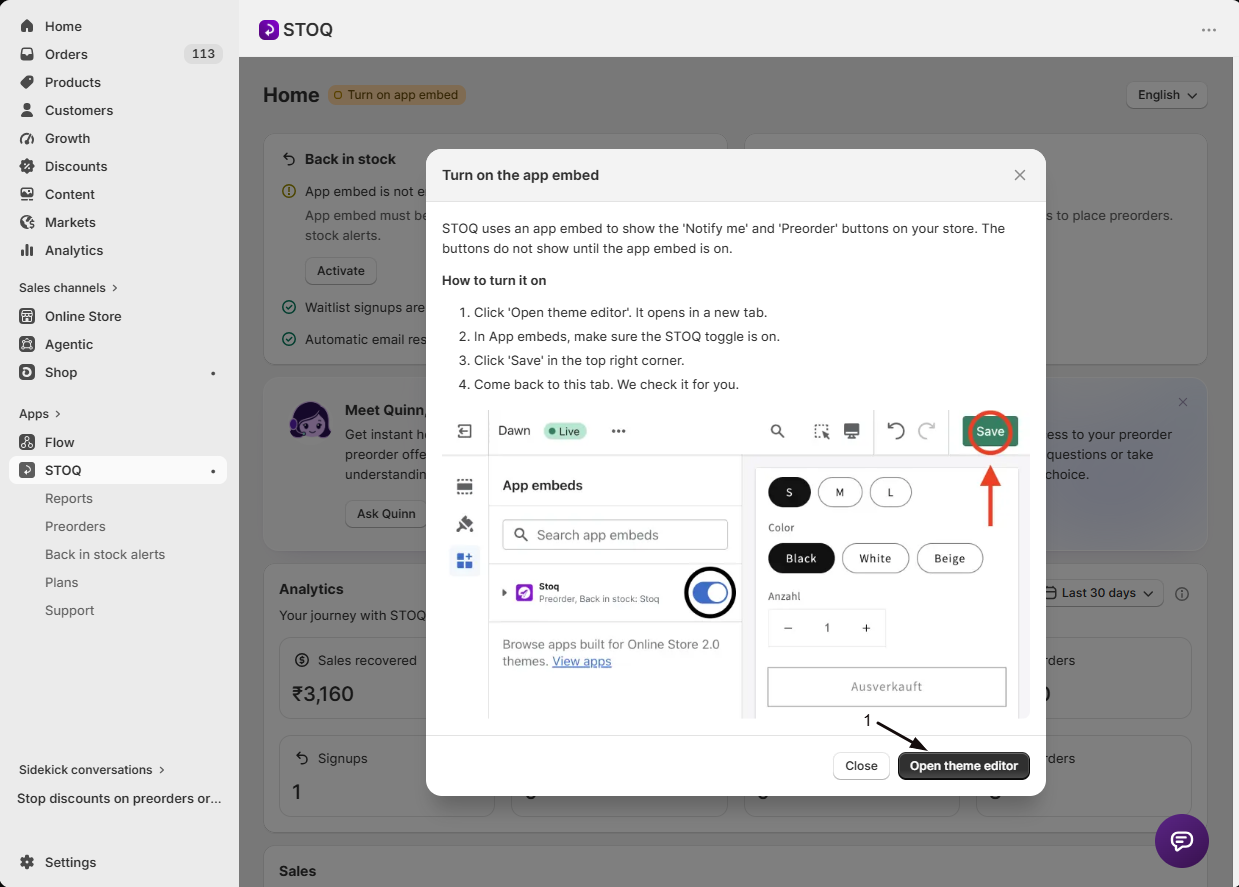Screen dimensions: 1239x887
Task: Click the Analytics section heading
Action: 311,589
